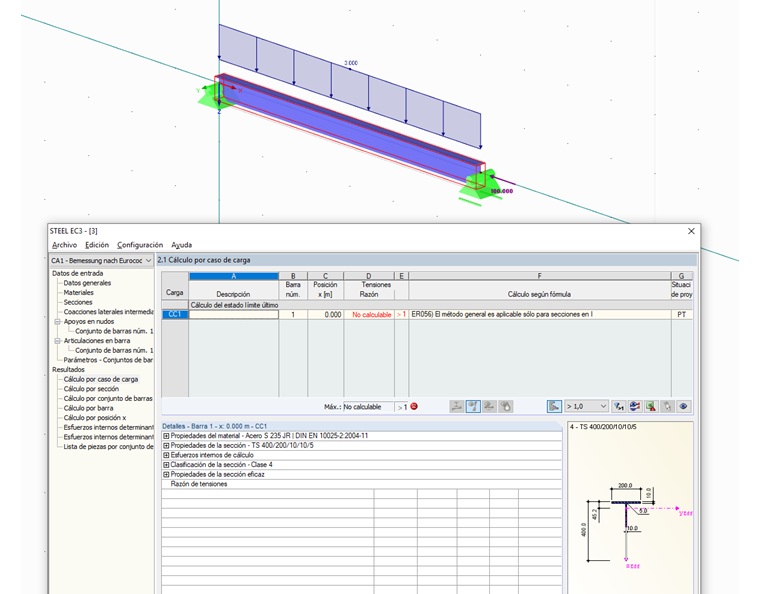Click the 100.000 load label in model view
This screenshot has width=760, height=594.
pos(502,191)
